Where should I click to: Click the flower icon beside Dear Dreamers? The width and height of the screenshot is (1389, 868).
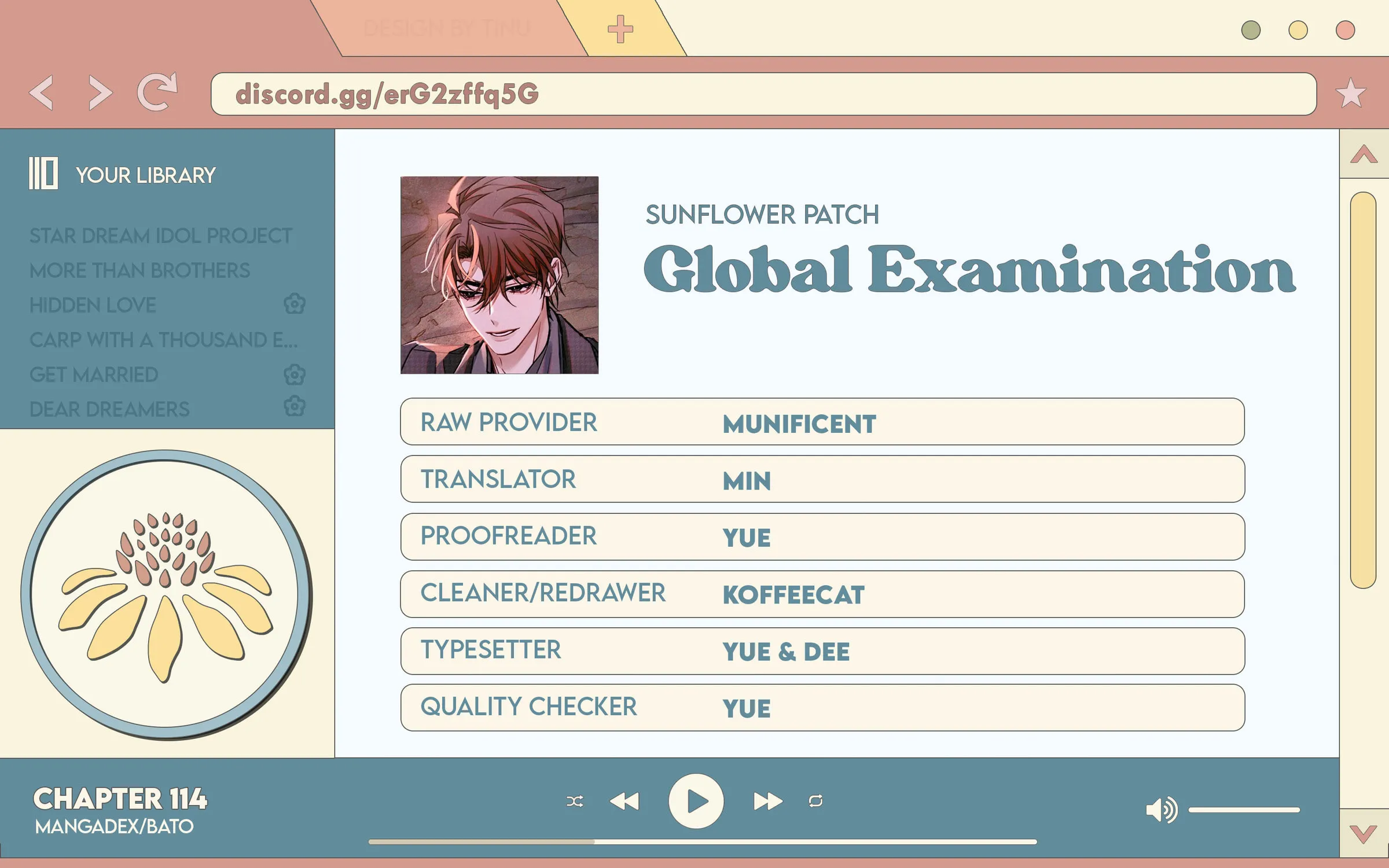295,406
